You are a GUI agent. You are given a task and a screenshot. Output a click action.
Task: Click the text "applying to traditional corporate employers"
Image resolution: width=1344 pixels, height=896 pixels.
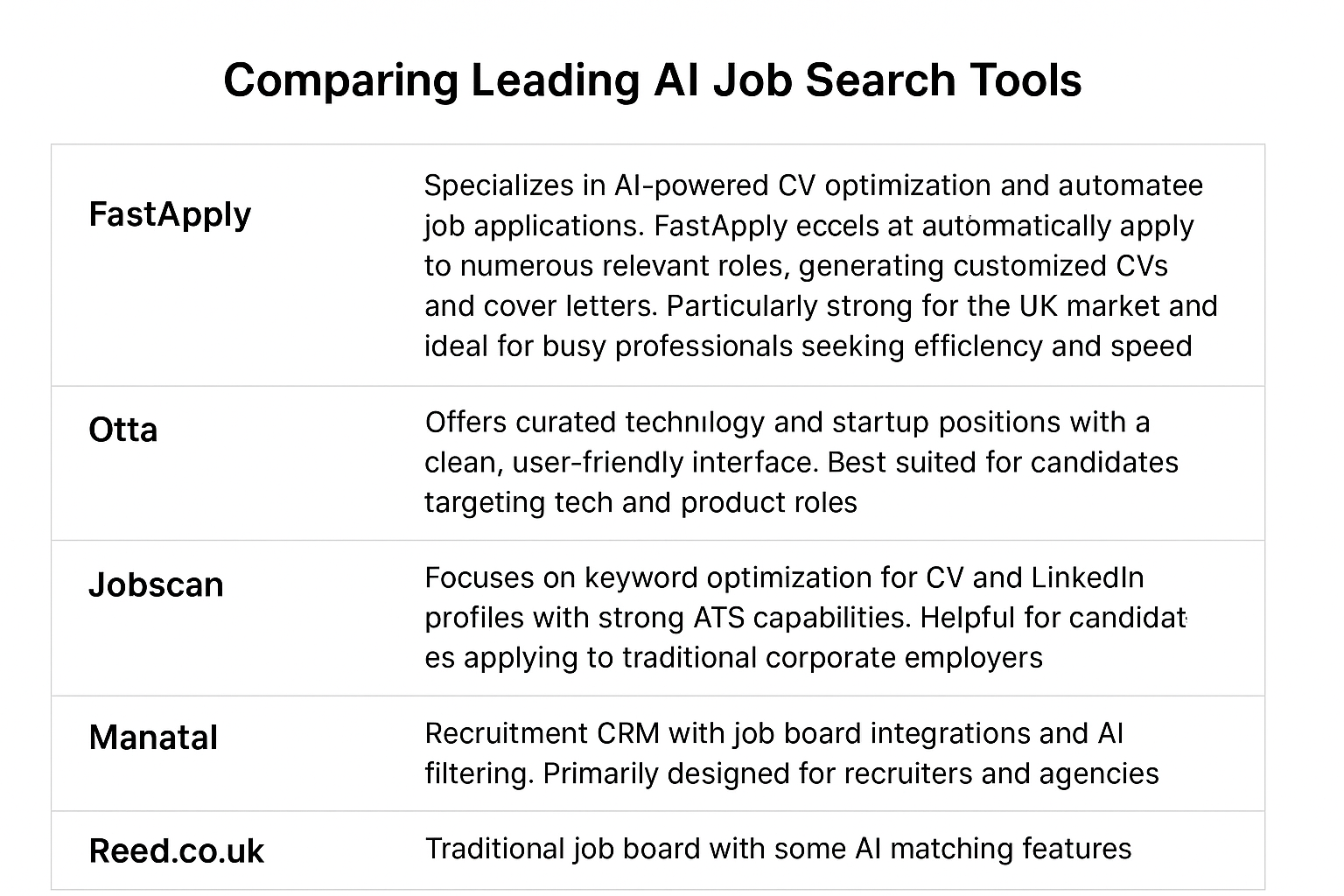[x=752, y=658]
